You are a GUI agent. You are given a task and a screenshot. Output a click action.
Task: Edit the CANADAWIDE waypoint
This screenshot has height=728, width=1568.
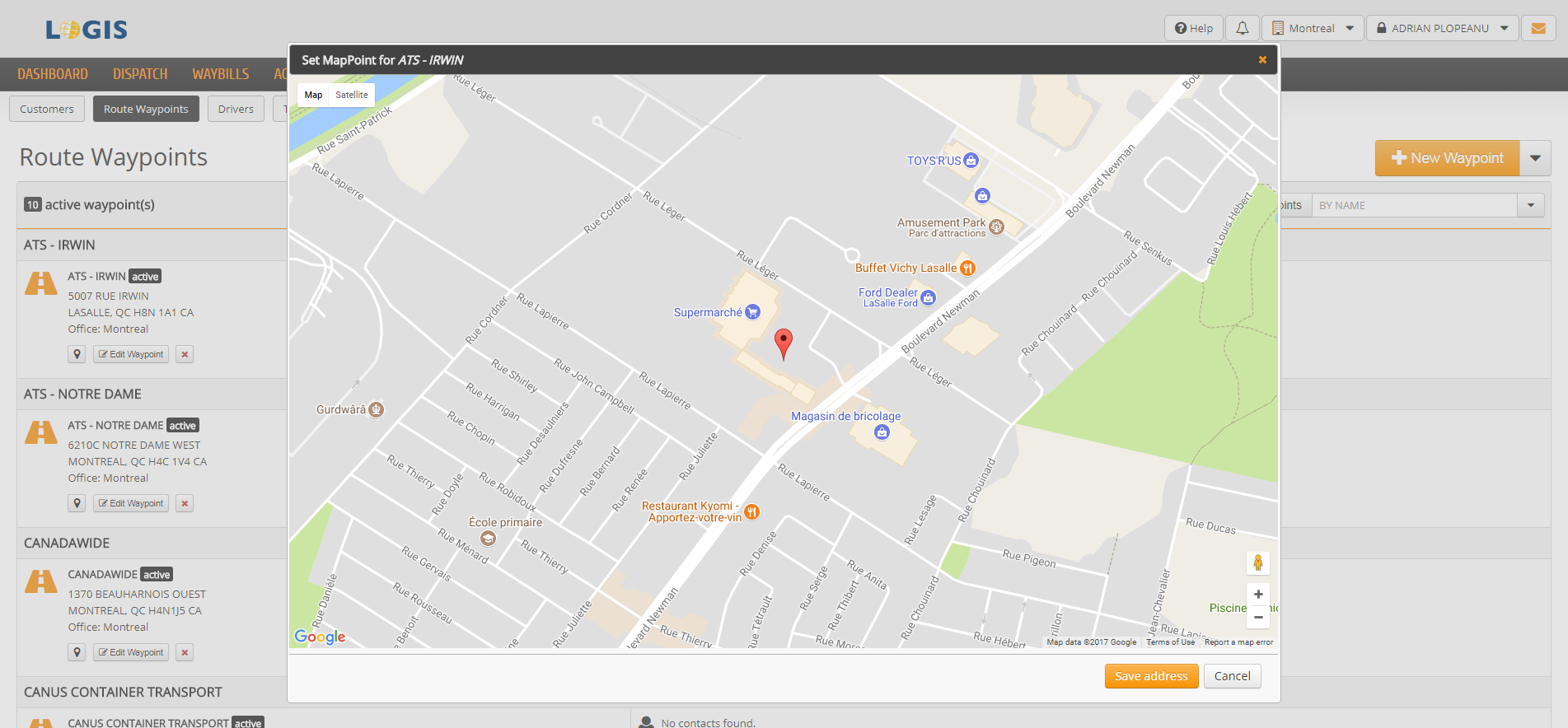(131, 652)
